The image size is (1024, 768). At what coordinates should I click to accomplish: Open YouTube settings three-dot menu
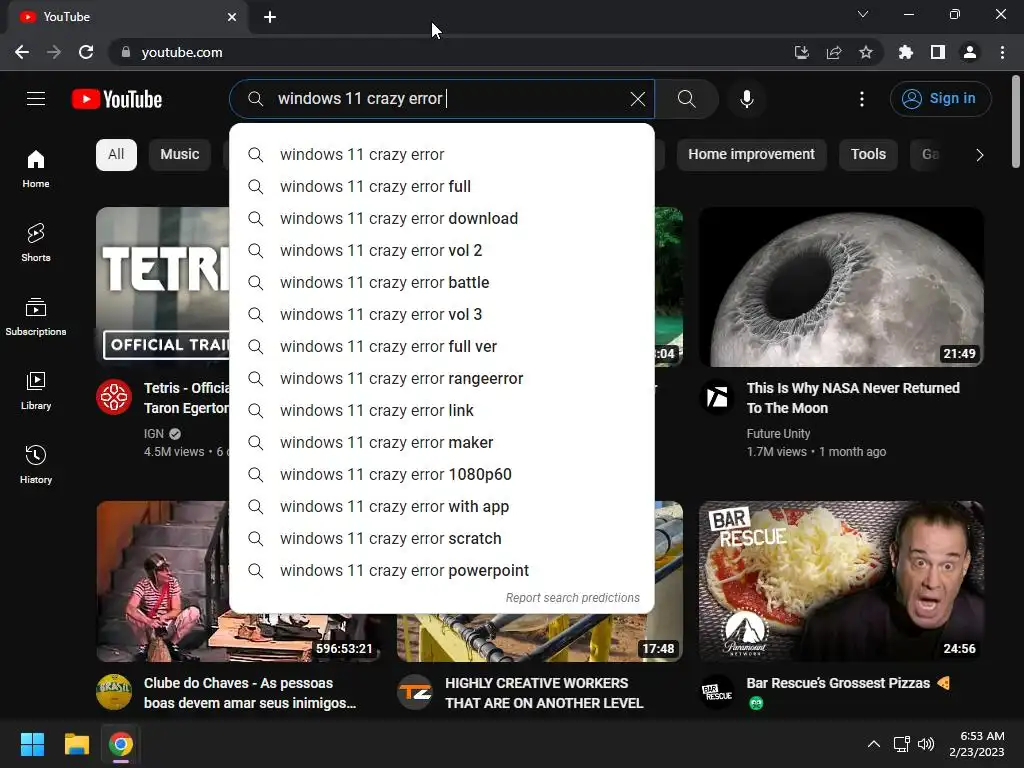click(861, 99)
